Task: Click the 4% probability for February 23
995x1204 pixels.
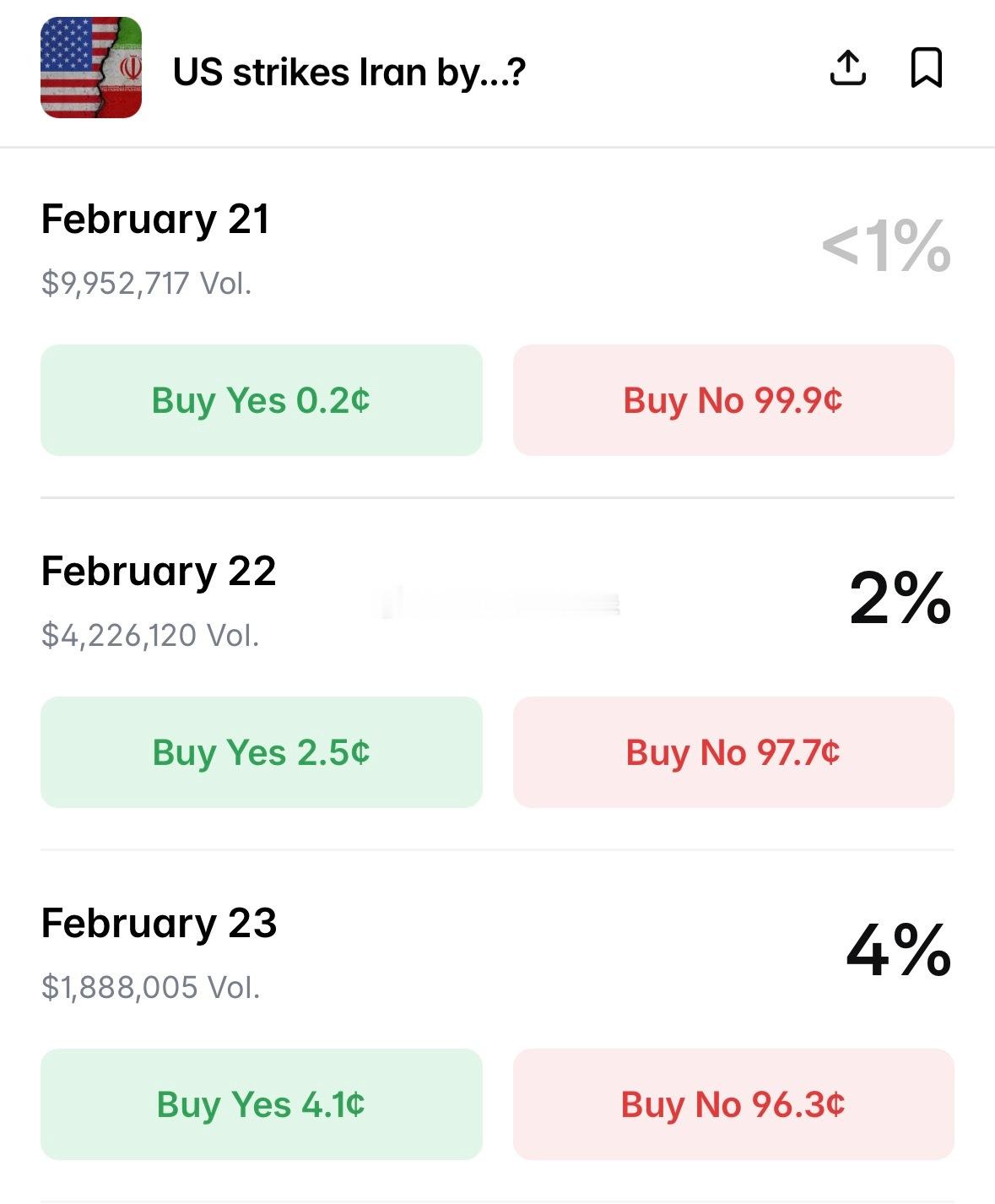Action: coord(899,951)
